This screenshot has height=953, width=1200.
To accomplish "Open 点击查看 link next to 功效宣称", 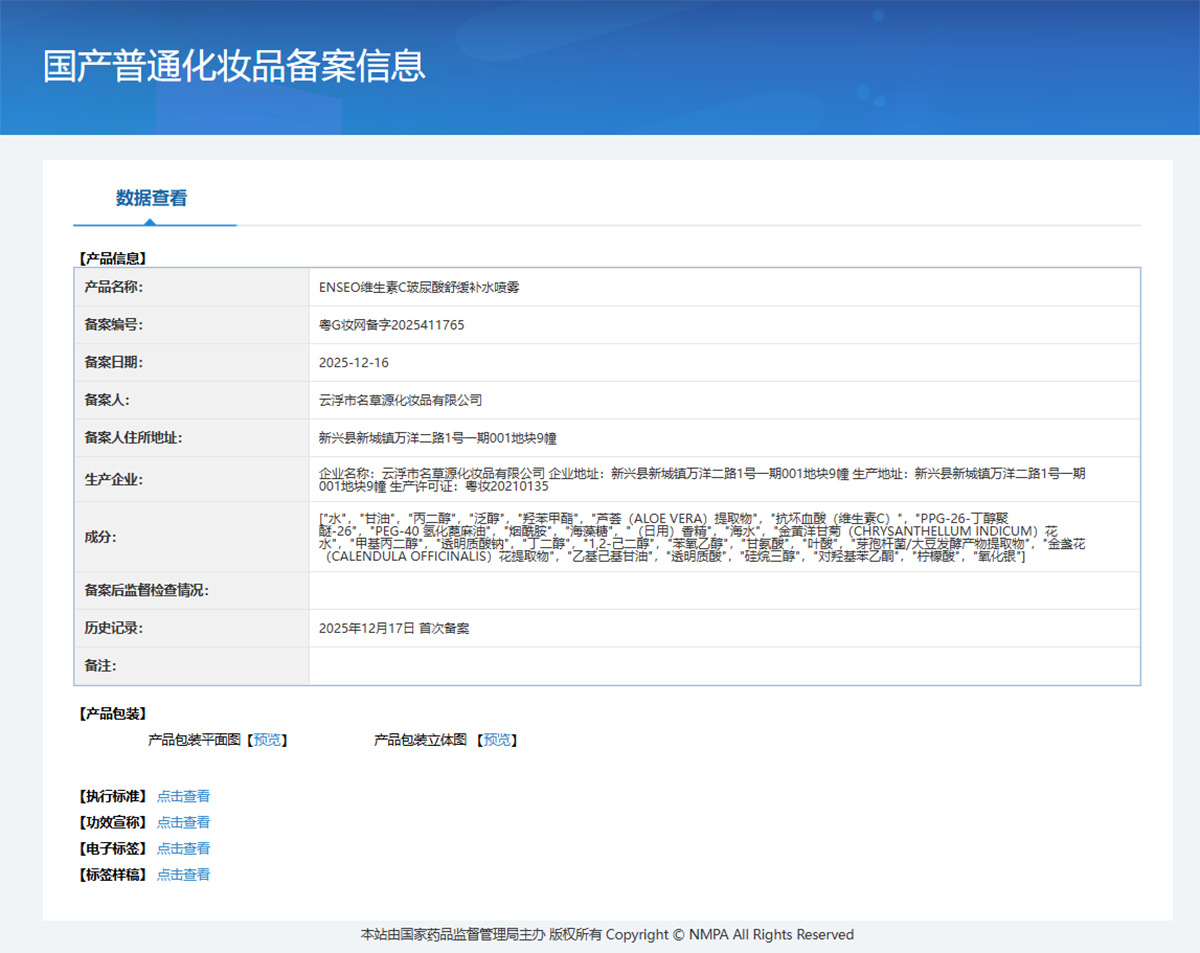I will pyautogui.click(x=183, y=822).
